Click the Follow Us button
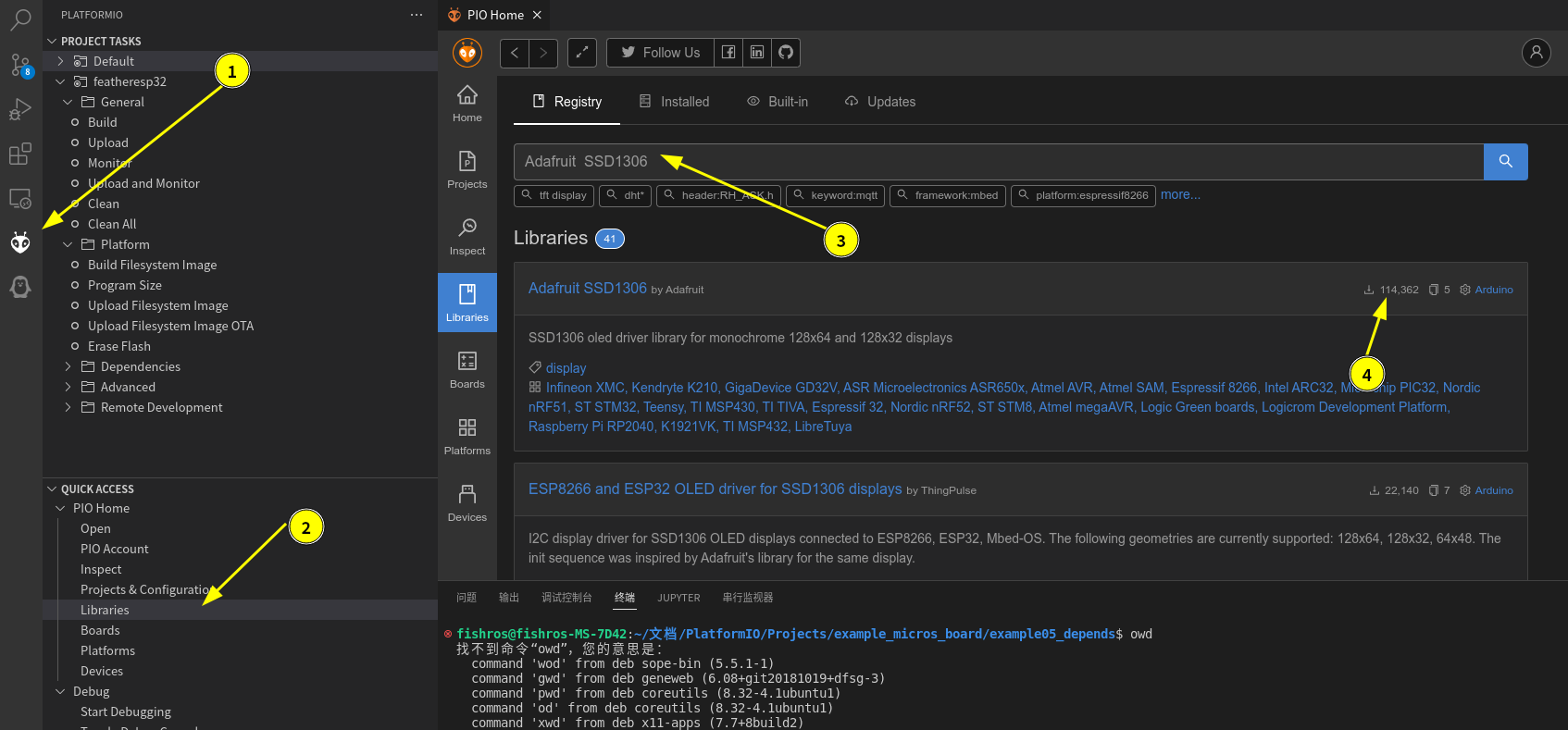Viewport: 1568px width, 730px height. (660, 53)
